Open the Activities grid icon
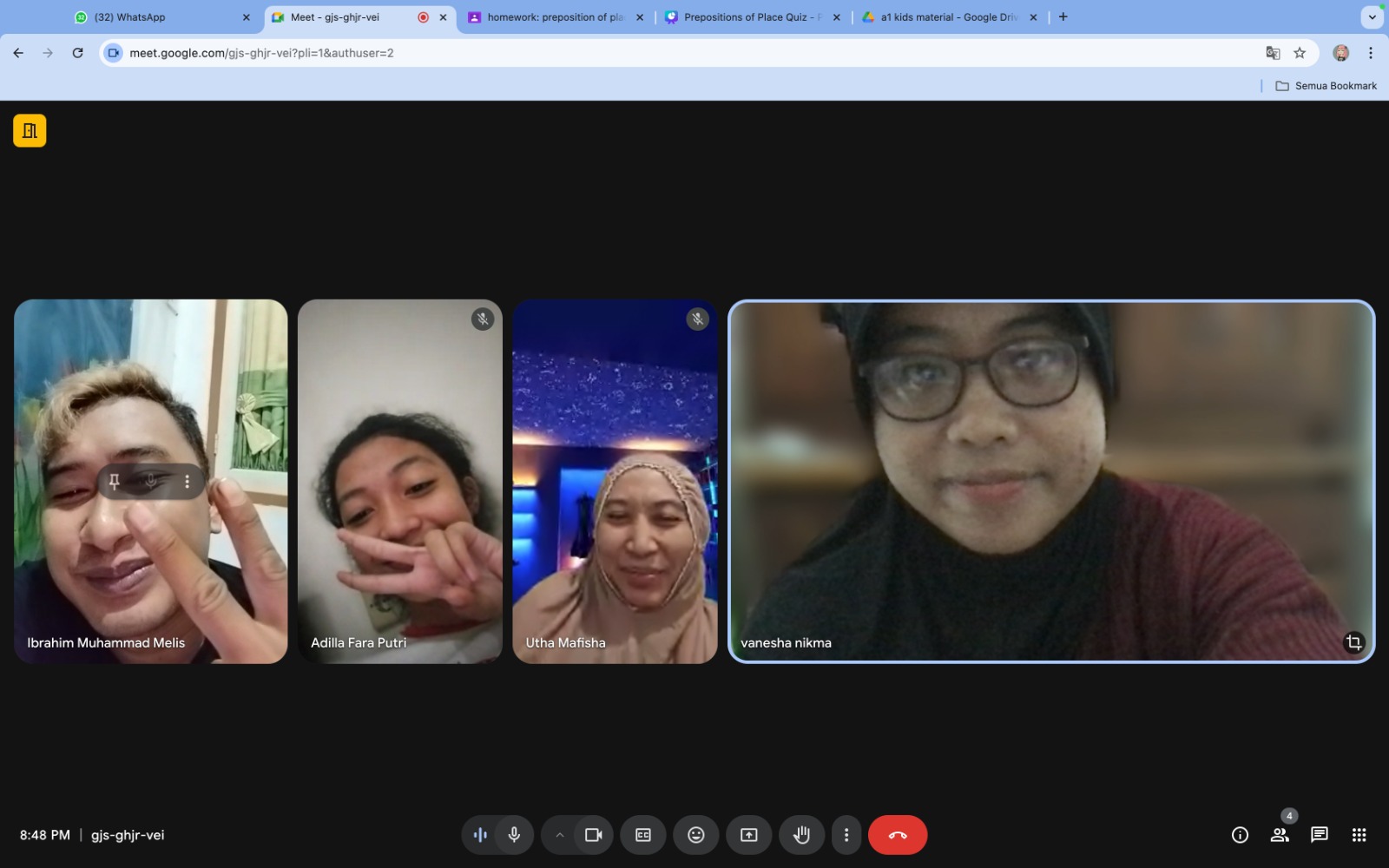 [1359, 835]
